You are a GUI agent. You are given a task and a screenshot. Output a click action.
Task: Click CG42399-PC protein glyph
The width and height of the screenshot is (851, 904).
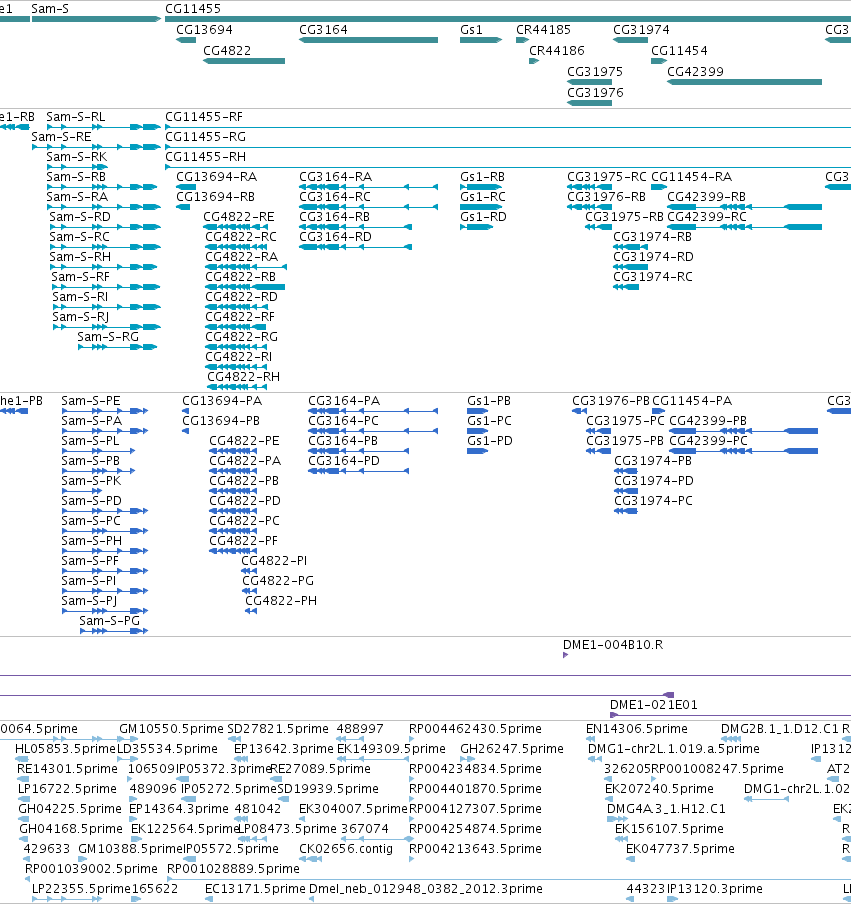[x=744, y=451]
